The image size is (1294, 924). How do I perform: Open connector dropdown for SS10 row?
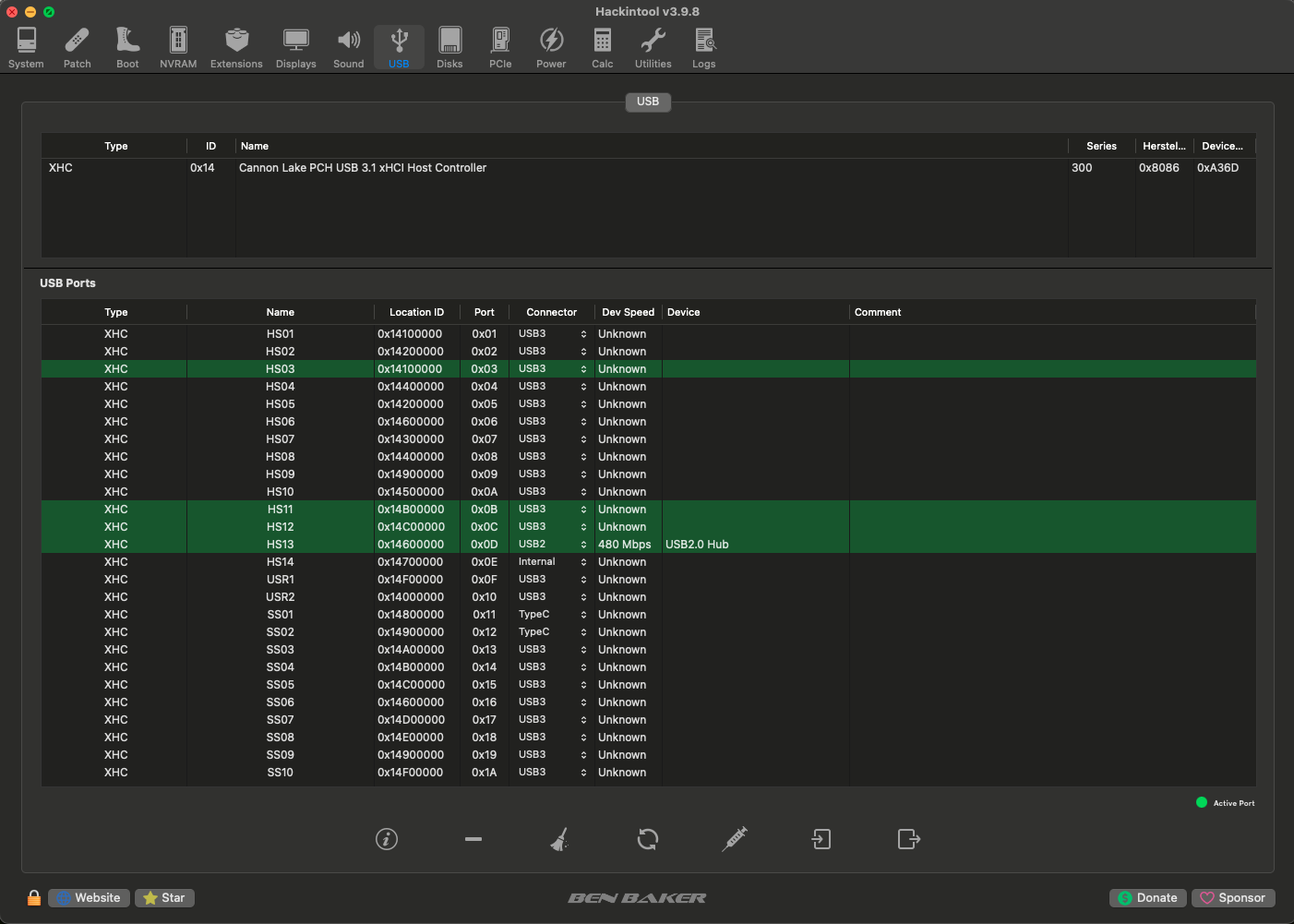pos(553,773)
